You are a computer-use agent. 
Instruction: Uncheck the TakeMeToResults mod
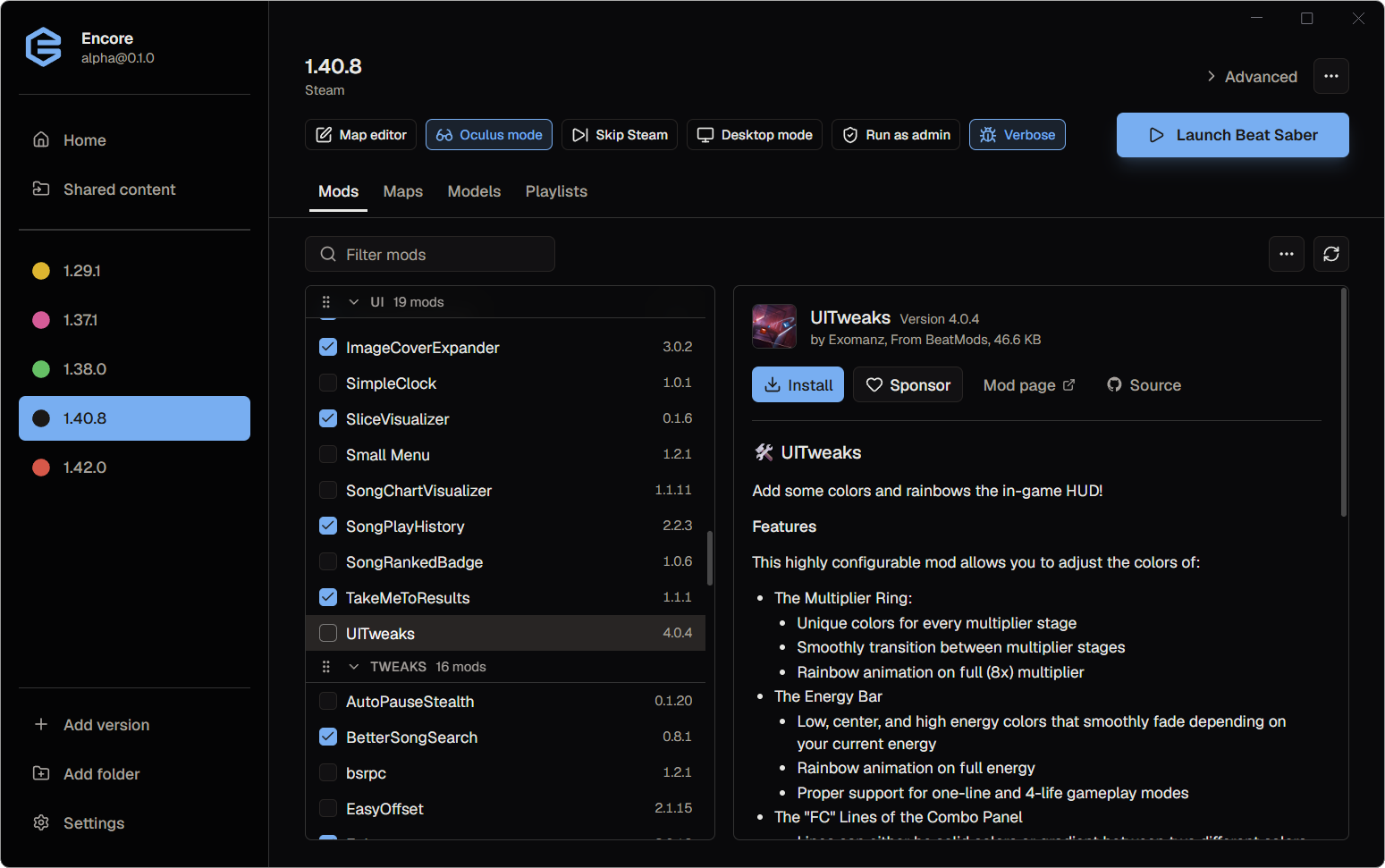click(x=328, y=597)
